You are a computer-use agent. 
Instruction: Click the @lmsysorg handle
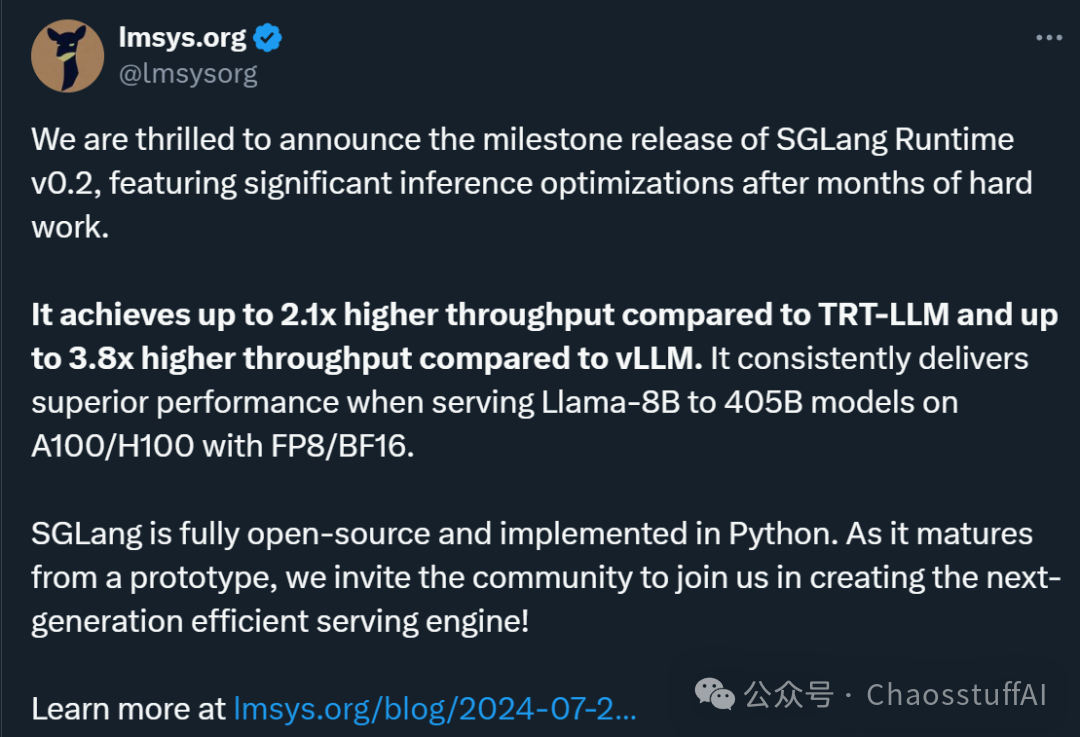[x=188, y=74]
